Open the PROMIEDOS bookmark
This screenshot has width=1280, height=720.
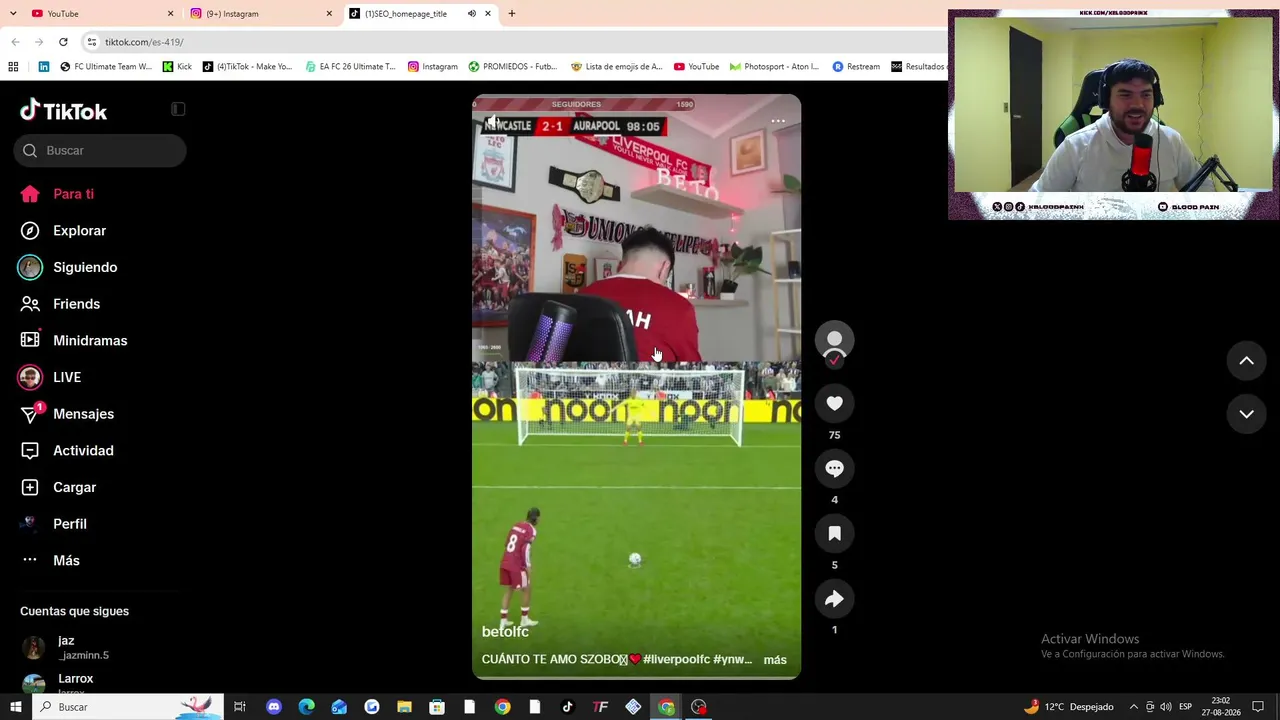(513, 67)
